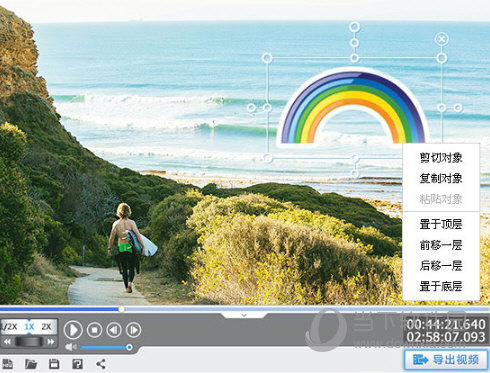
Task: Step back one frame
Action: (x=114, y=330)
